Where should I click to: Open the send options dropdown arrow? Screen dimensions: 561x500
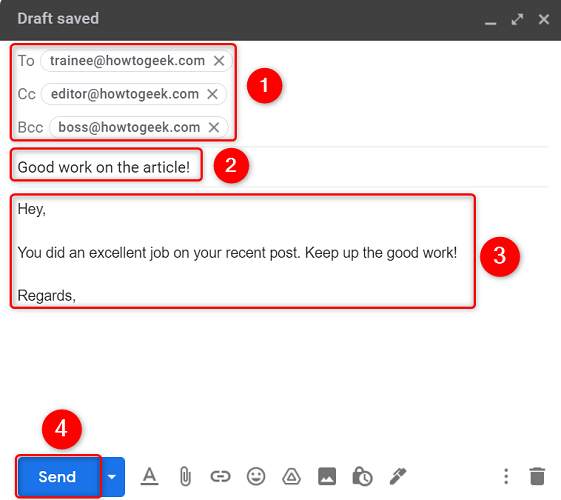112,476
